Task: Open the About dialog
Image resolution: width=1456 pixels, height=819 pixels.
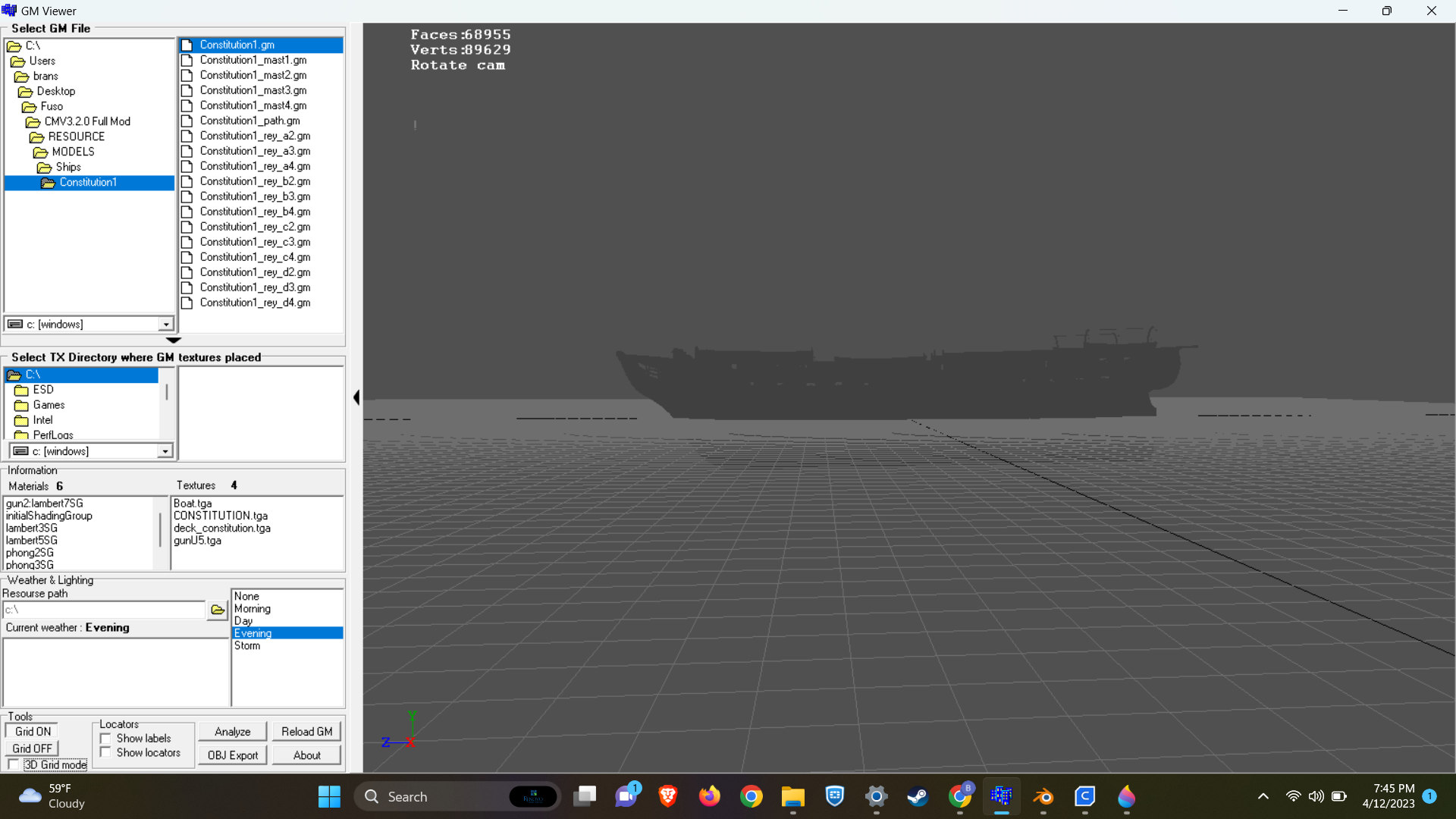Action: 307,755
